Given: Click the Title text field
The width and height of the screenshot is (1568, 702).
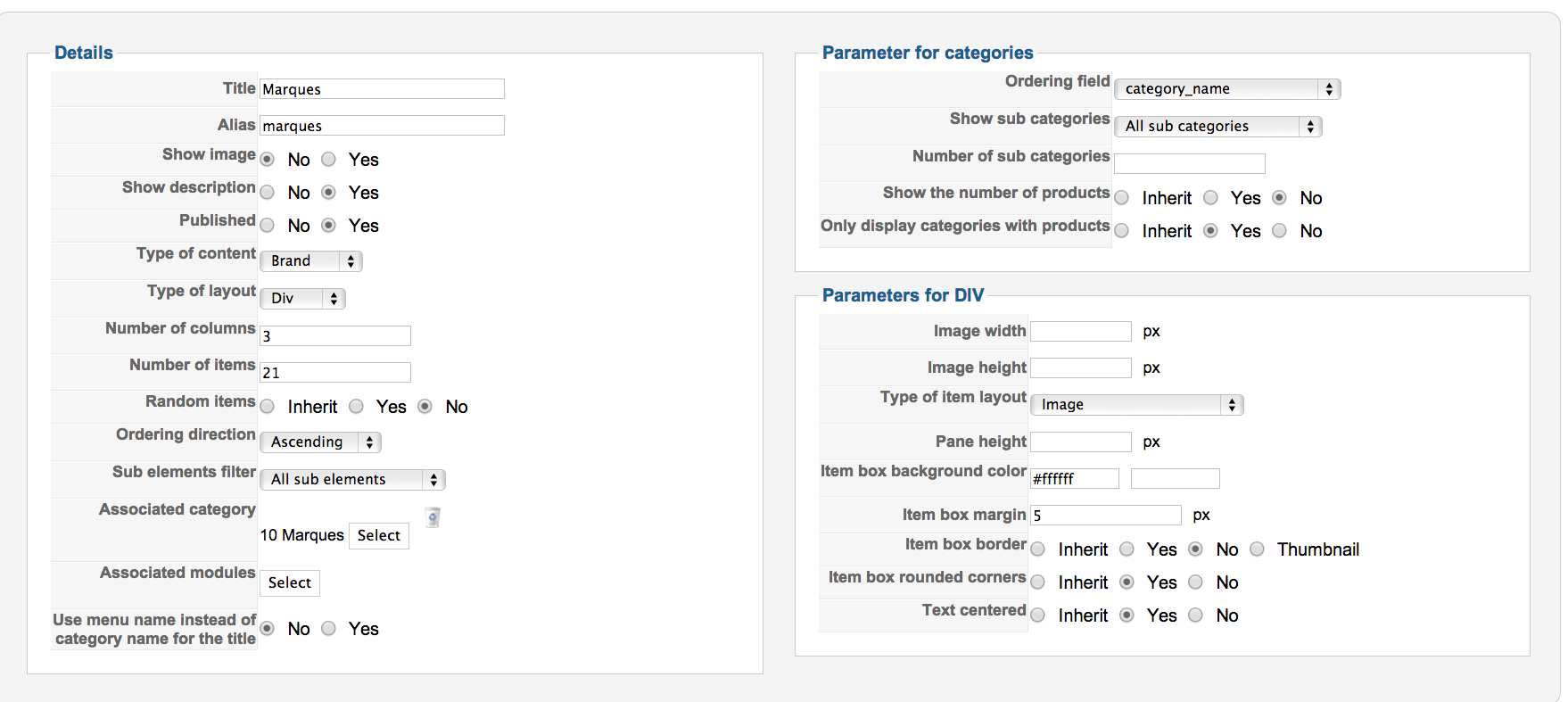Looking at the screenshot, I should (x=382, y=89).
